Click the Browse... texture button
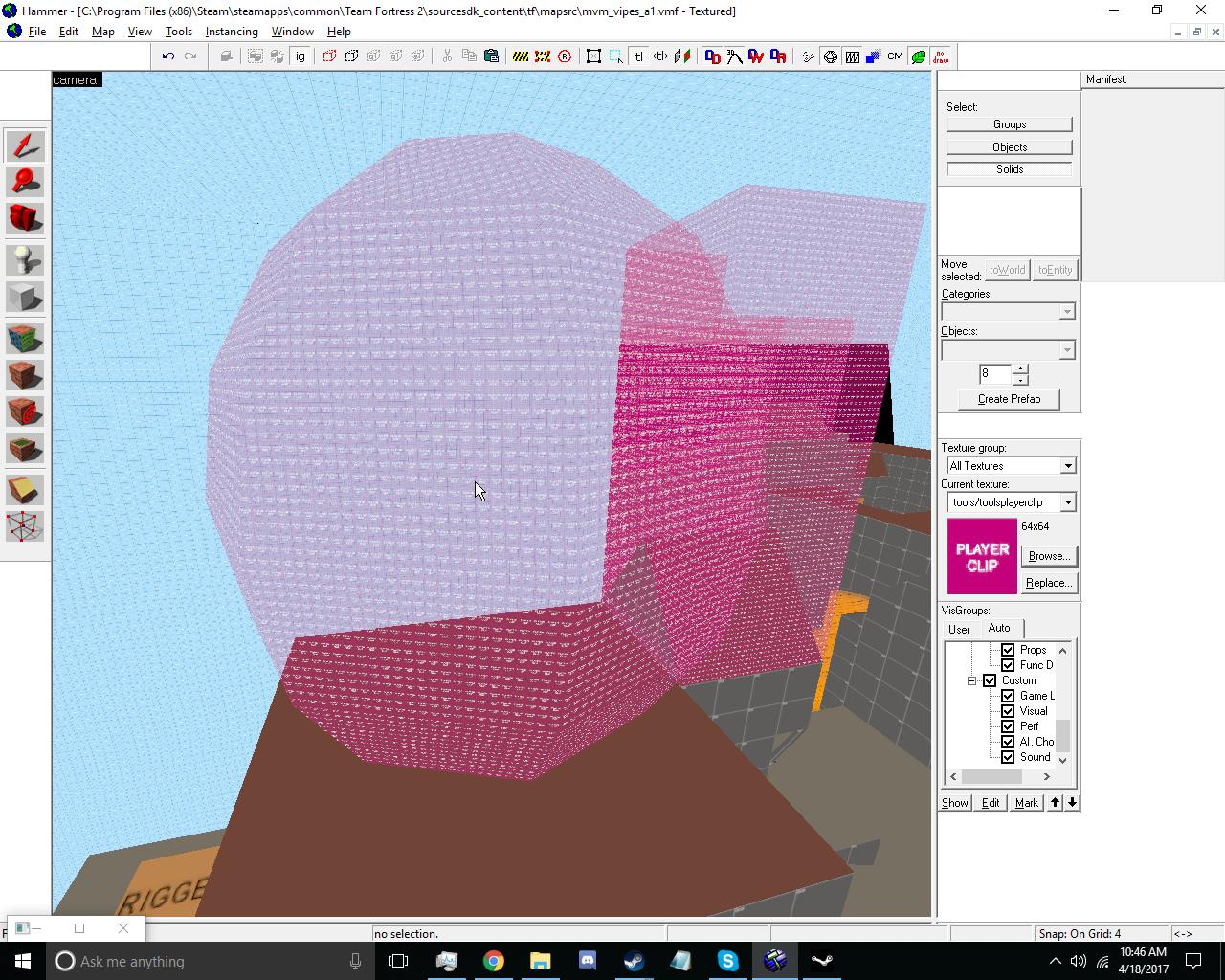Screen dimensions: 1225x980 tap(1049, 556)
